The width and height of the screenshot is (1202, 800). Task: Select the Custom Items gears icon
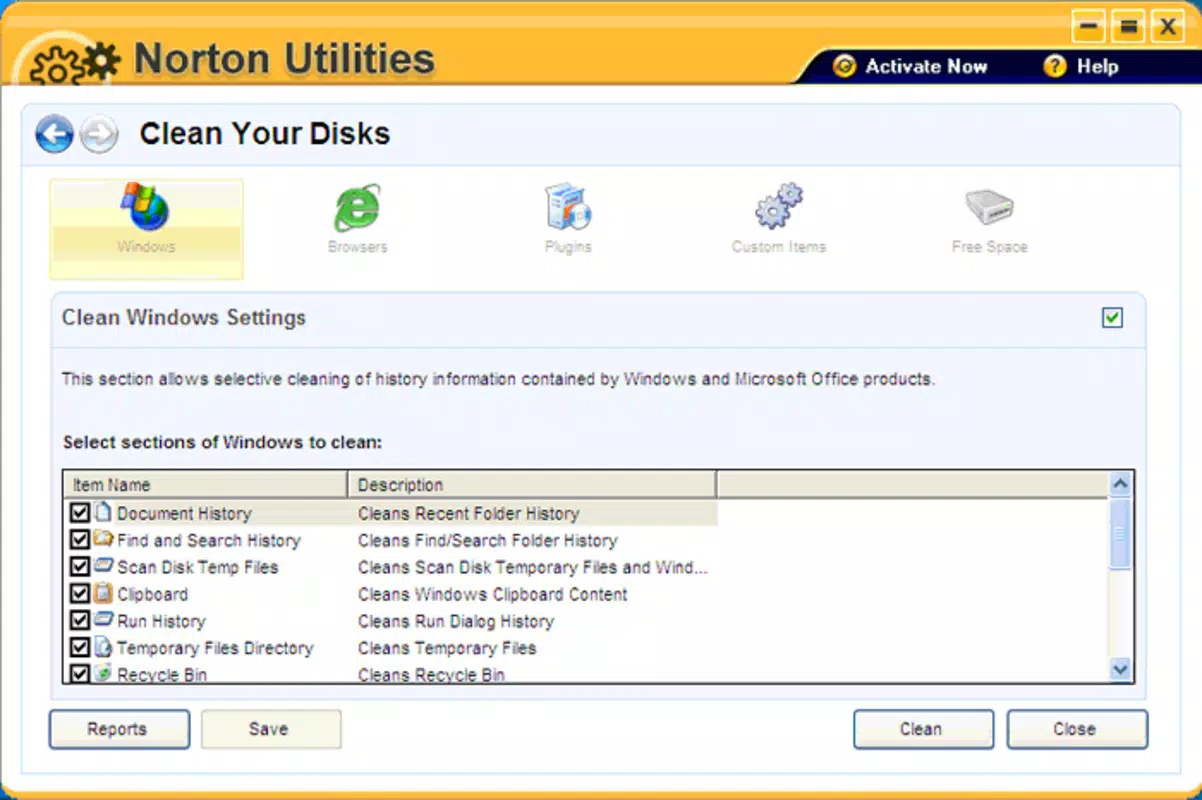pyautogui.click(x=779, y=207)
